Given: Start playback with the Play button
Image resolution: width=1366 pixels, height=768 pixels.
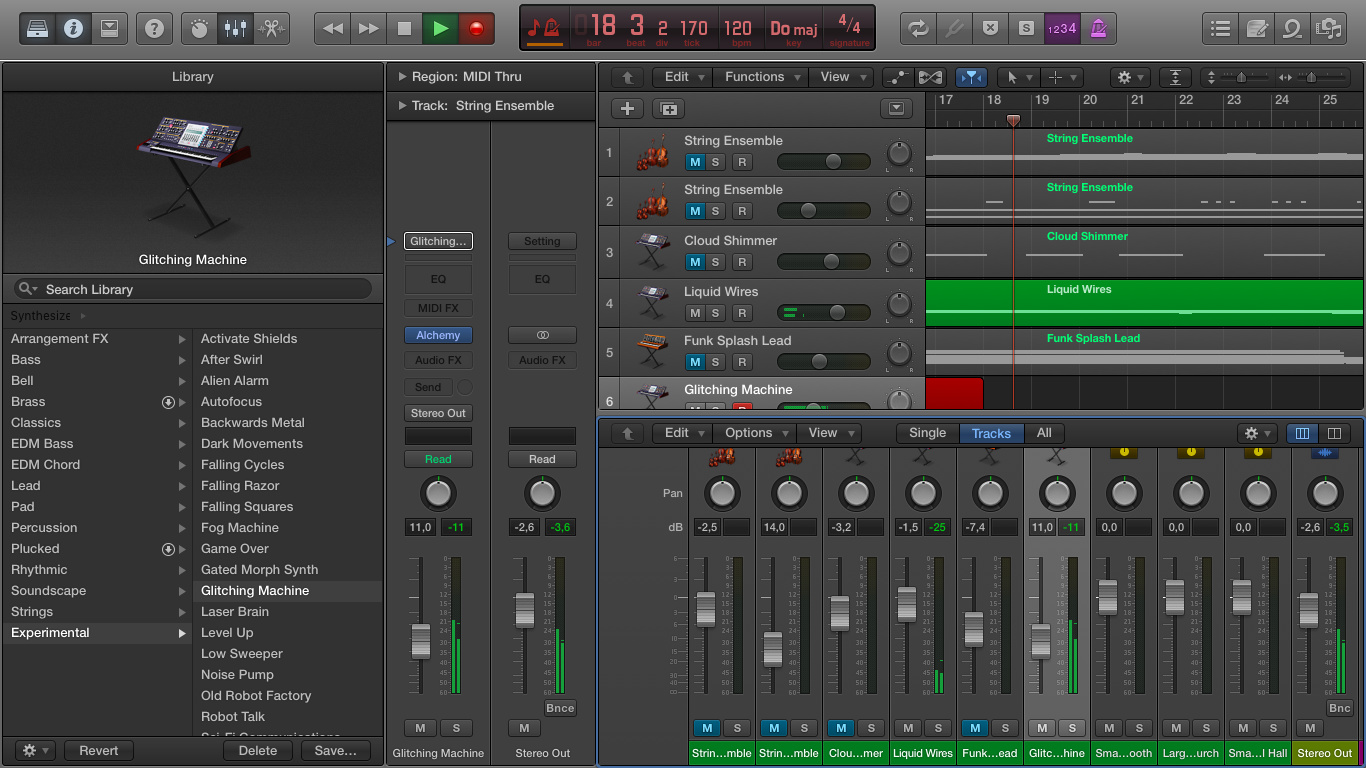Looking at the screenshot, I should pyautogui.click(x=440, y=28).
